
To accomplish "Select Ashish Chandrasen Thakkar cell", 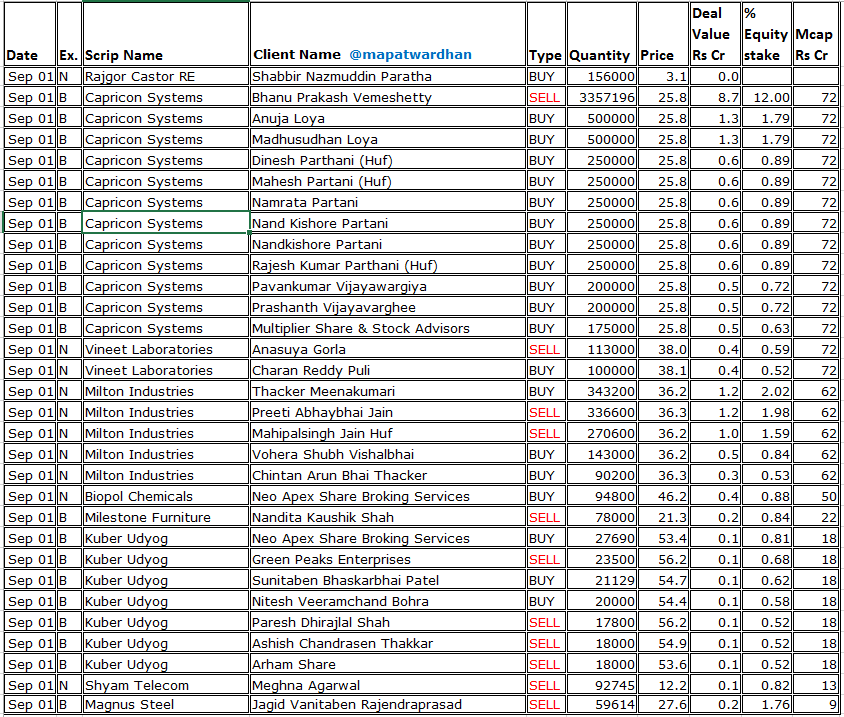I will pyautogui.click(x=388, y=643).
